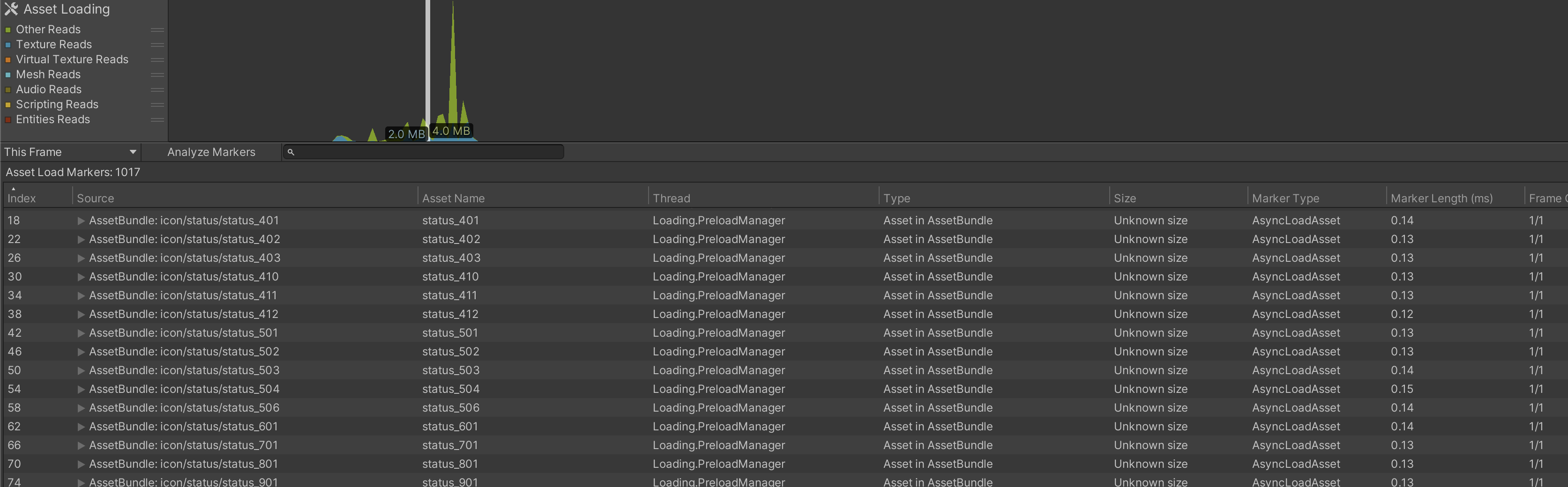The image size is (1568, 487).
Task: Click drag handle beside Texture Reads
Action: click(157, 45)
